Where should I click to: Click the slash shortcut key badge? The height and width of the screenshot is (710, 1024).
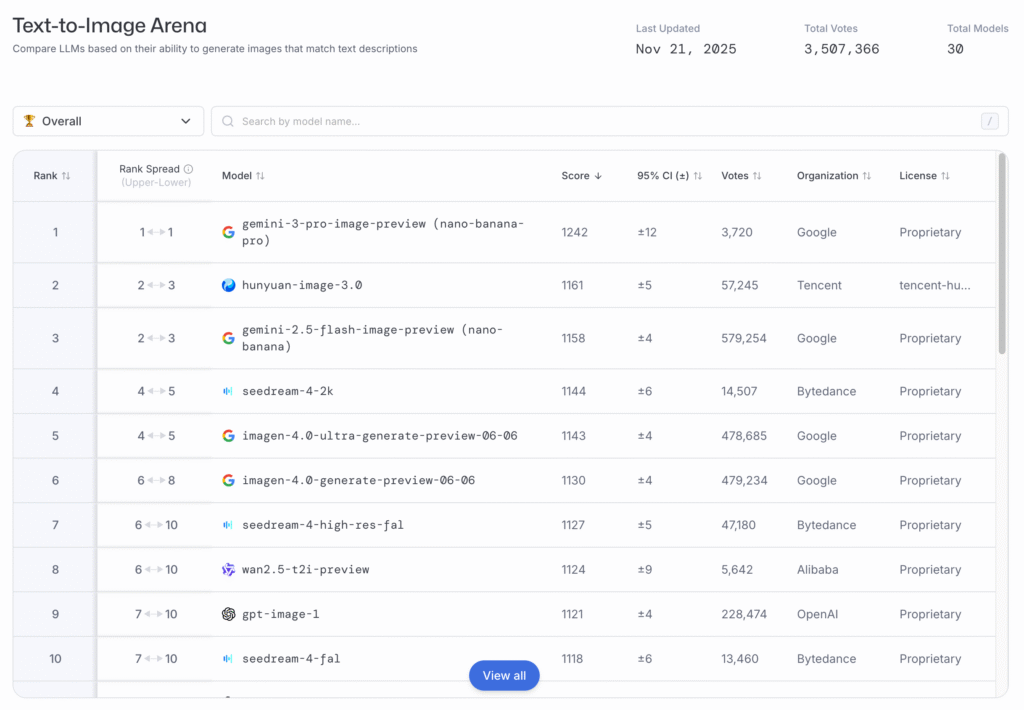tap(990, 121)
